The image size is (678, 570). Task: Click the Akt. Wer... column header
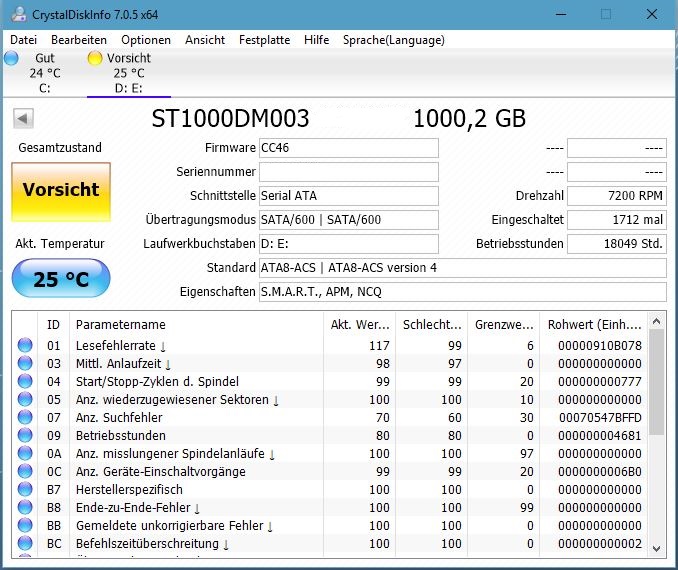(360, 324)
